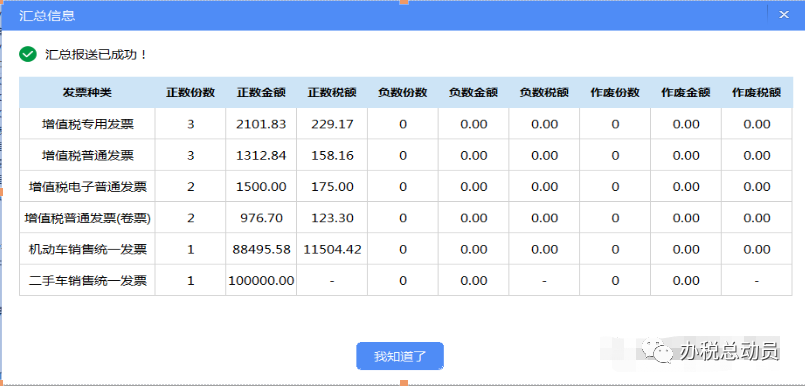Screen dimensions: 805x386
Task: Click the tax cell 123.30
Action: [332, 218]
